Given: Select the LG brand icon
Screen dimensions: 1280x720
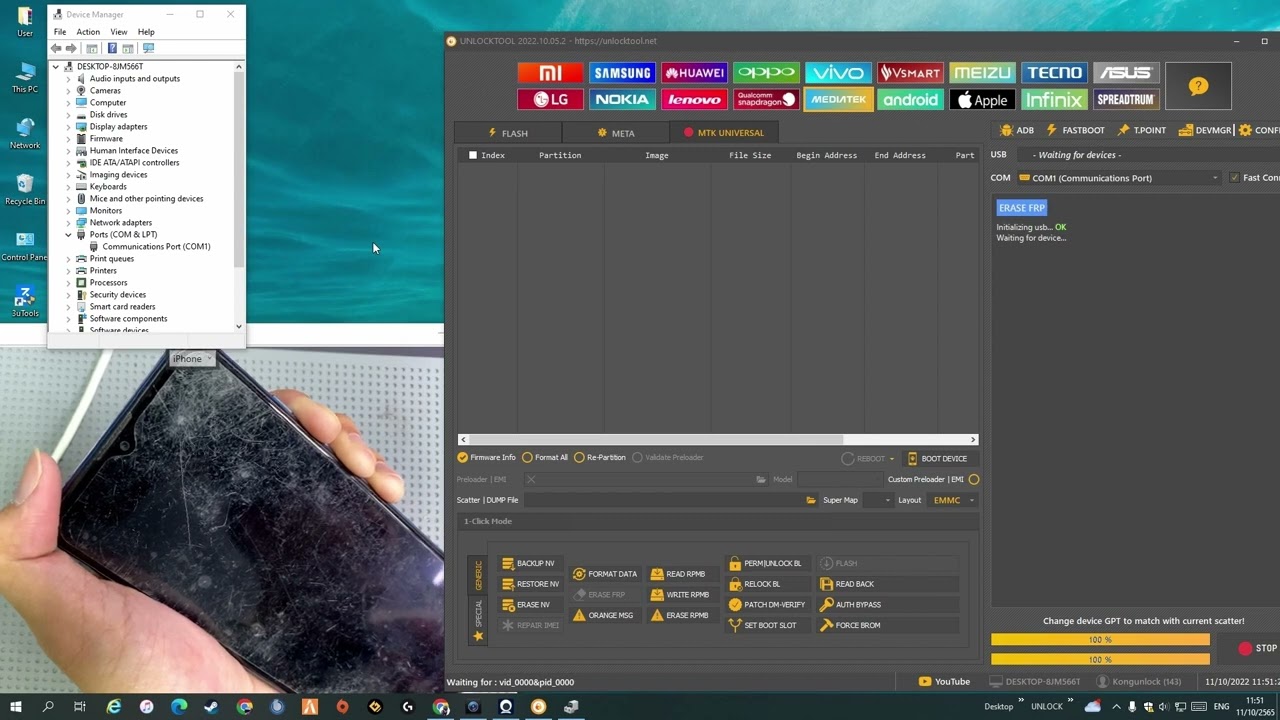Looking at the screenshot, I should (x=550, y=99).
